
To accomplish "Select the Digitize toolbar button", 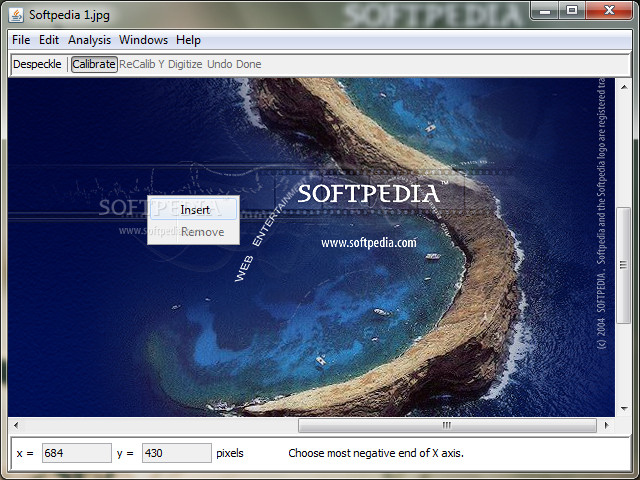I will [185, 64].
